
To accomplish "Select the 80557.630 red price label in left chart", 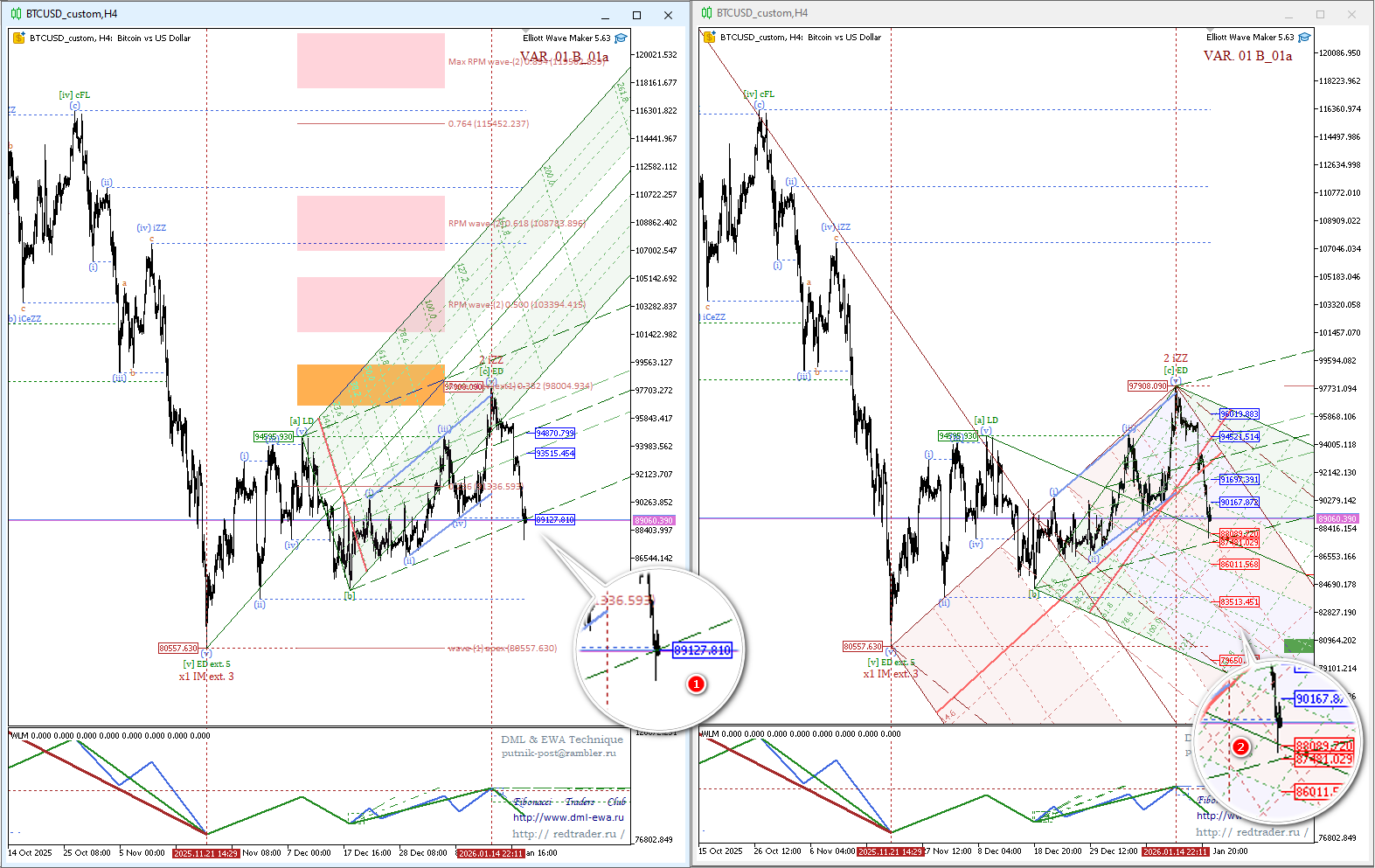I will pos(178,649).
